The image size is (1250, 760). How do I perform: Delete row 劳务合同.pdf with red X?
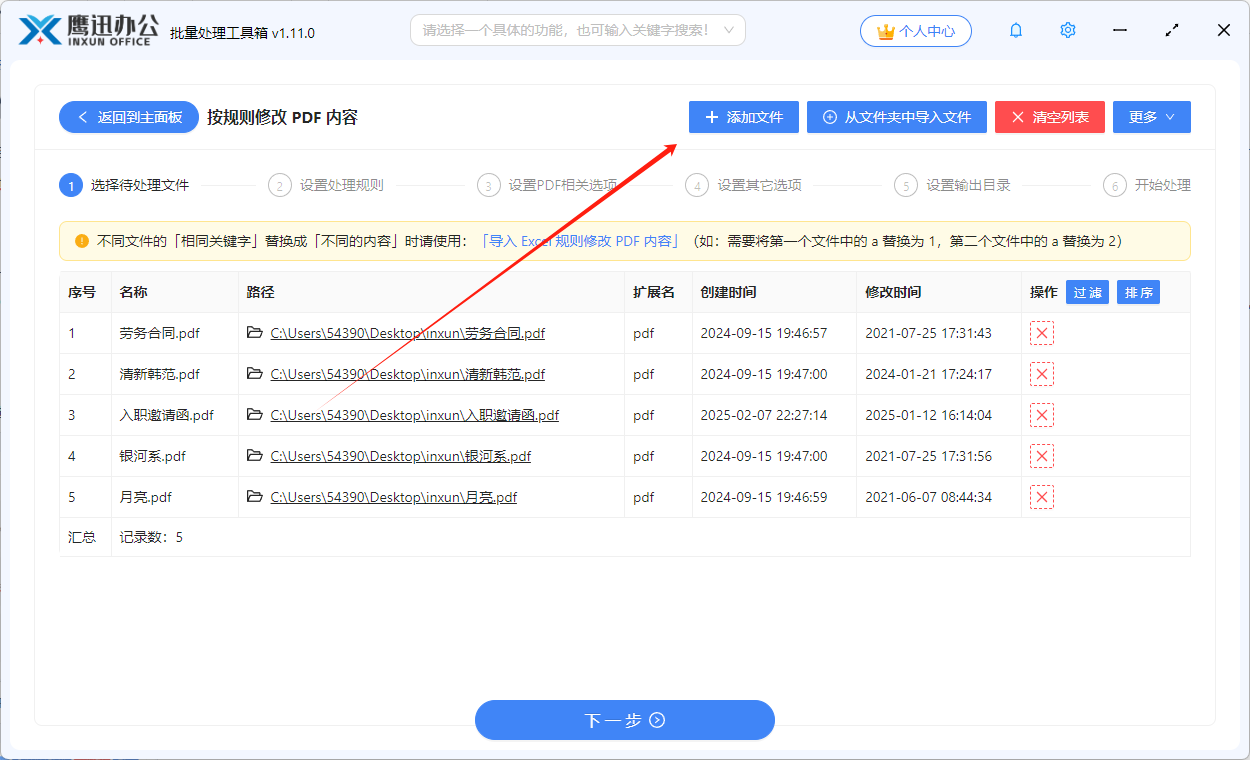coord(1042,333)
